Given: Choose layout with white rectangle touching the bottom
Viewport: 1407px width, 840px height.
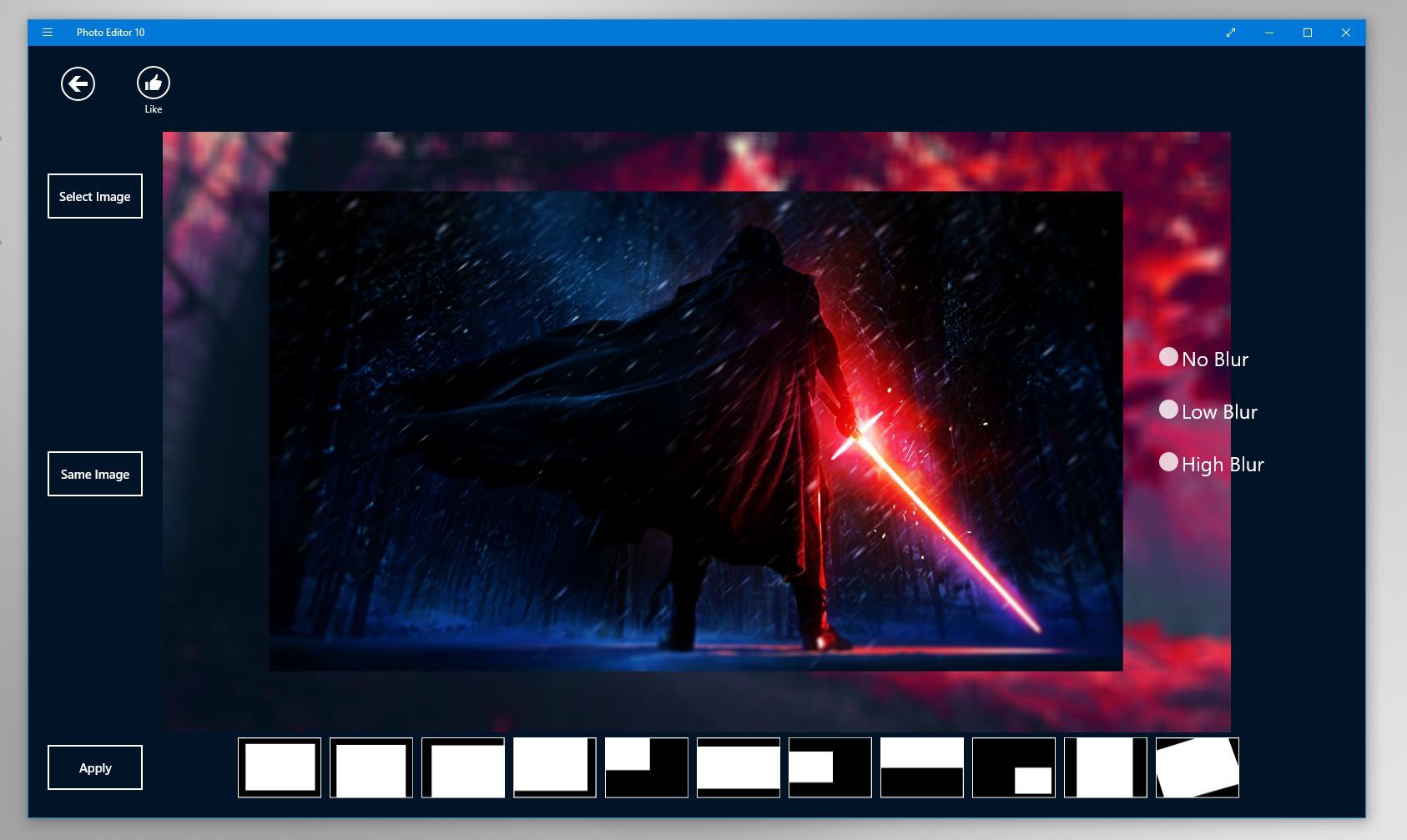Looking at the screenshot, I should [x=371, y=767].
